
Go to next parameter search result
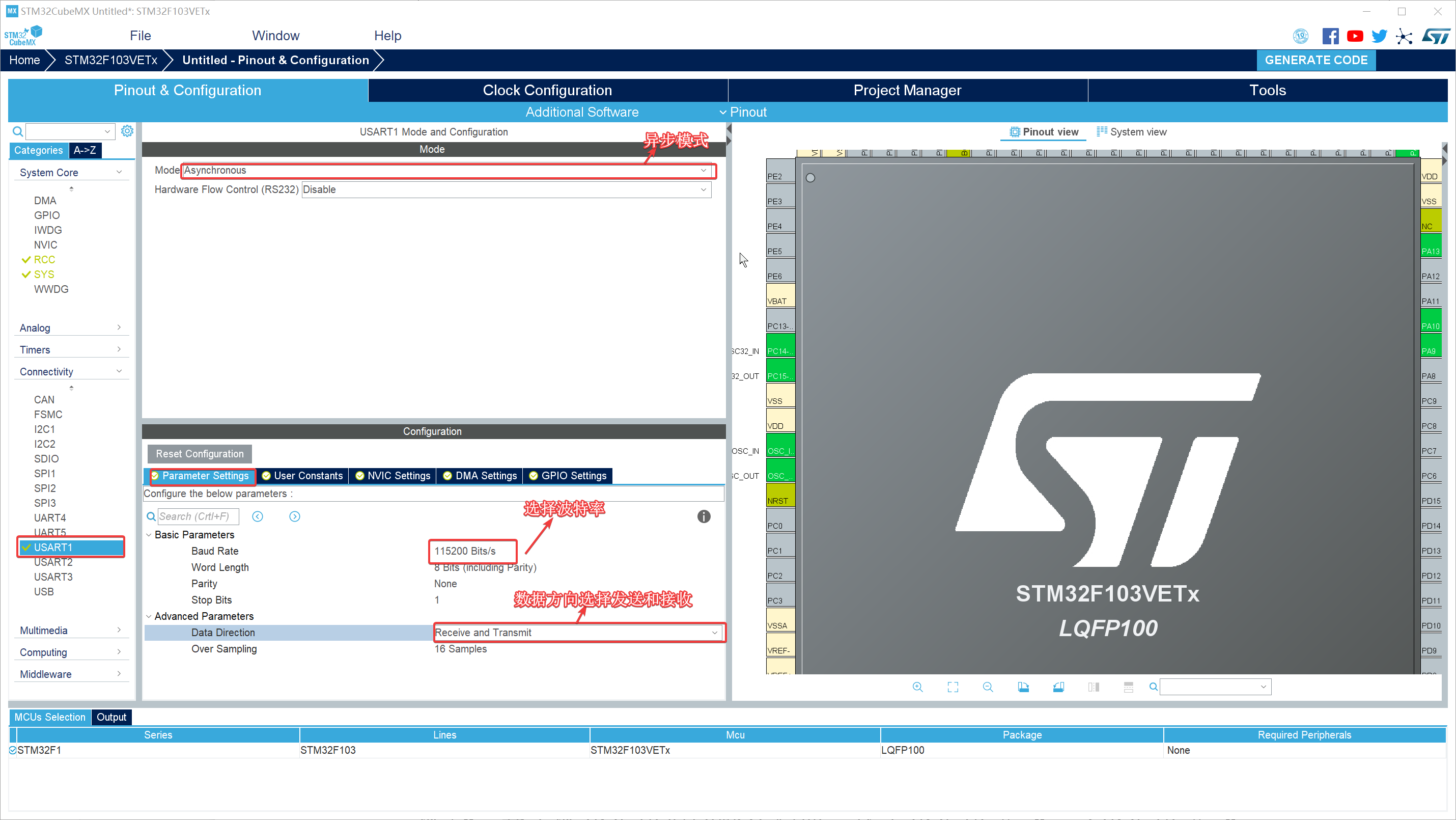pos(294,516)
